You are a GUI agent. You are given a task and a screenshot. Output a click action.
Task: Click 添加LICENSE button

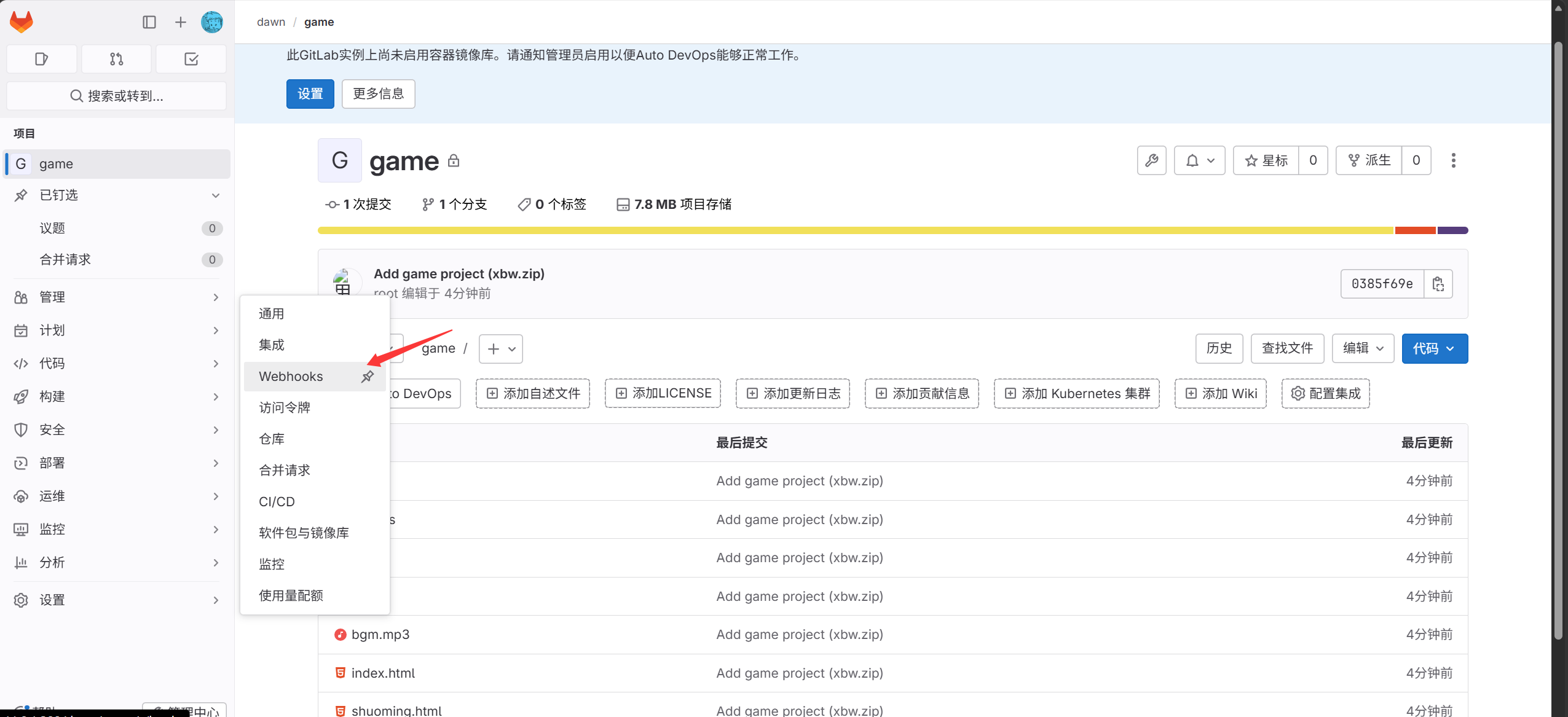[x=663, y=393]
